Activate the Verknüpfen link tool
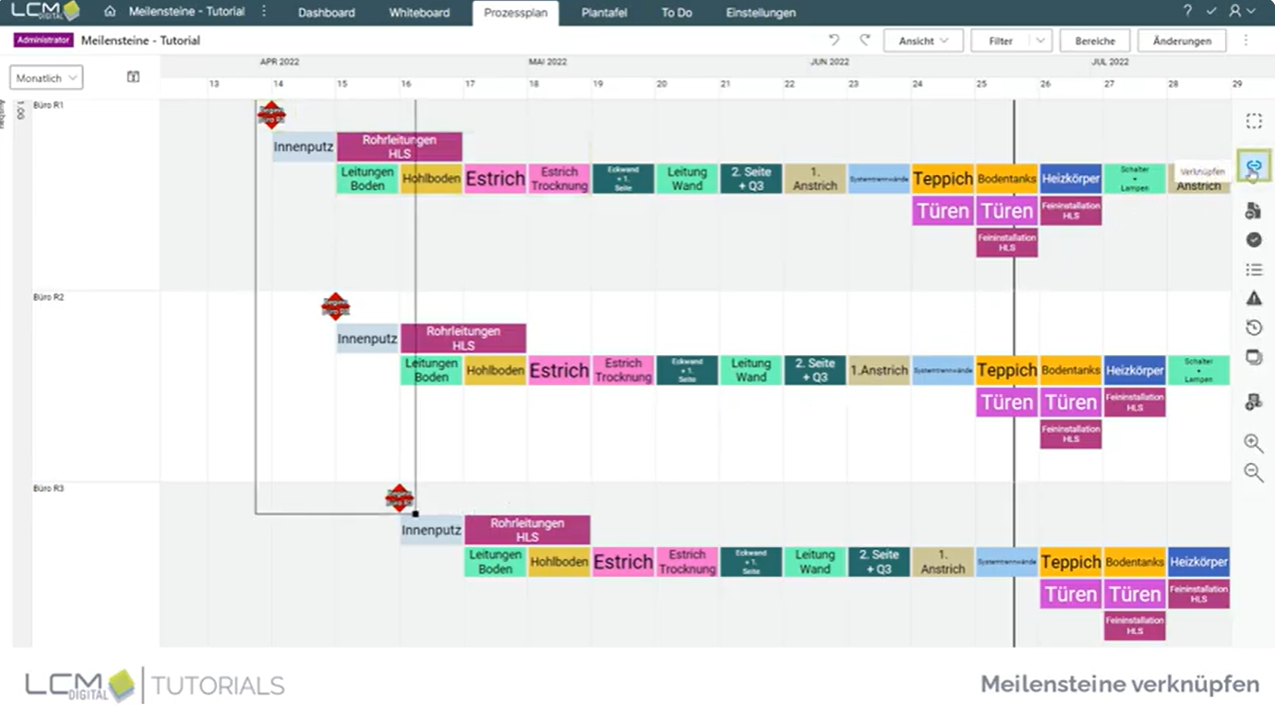 click(x=1253, y=166)
